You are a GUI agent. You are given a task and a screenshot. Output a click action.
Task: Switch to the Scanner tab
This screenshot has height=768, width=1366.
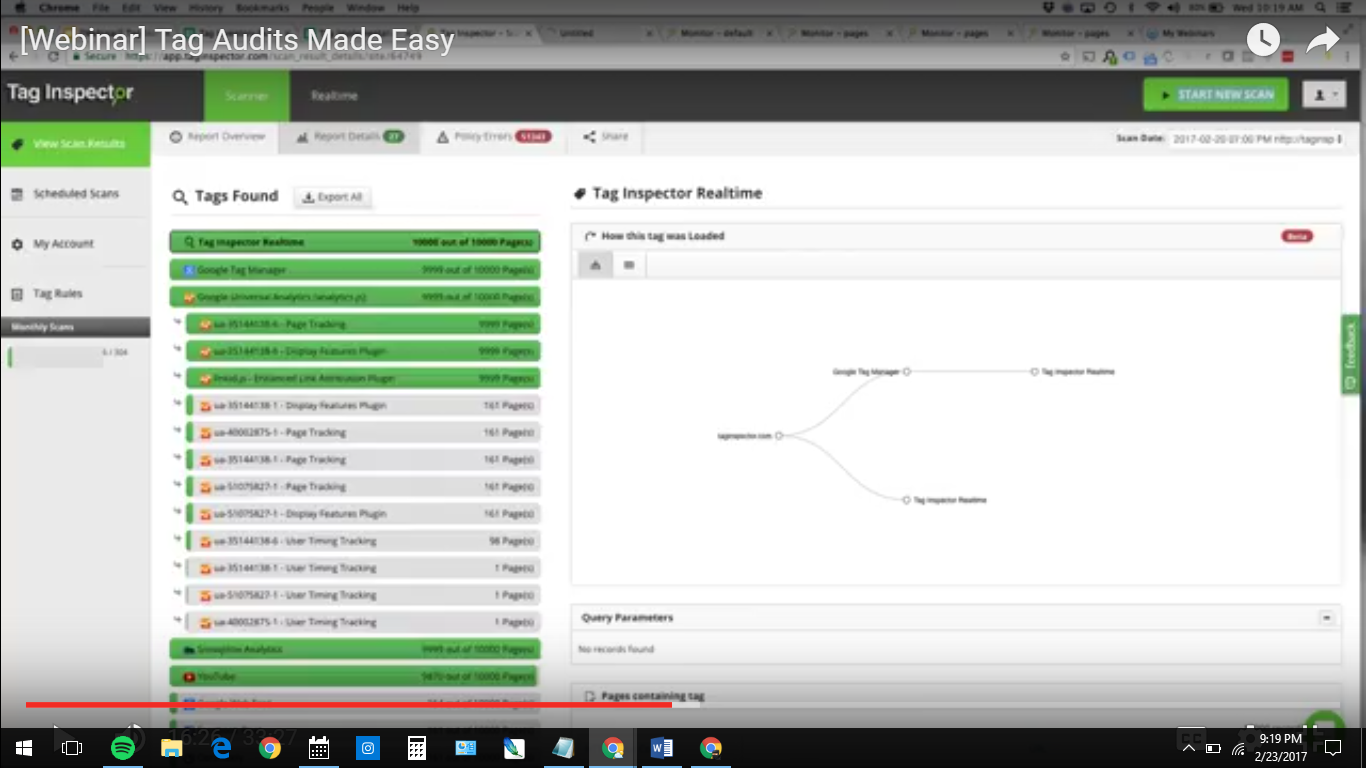click(x=247, y=96)
